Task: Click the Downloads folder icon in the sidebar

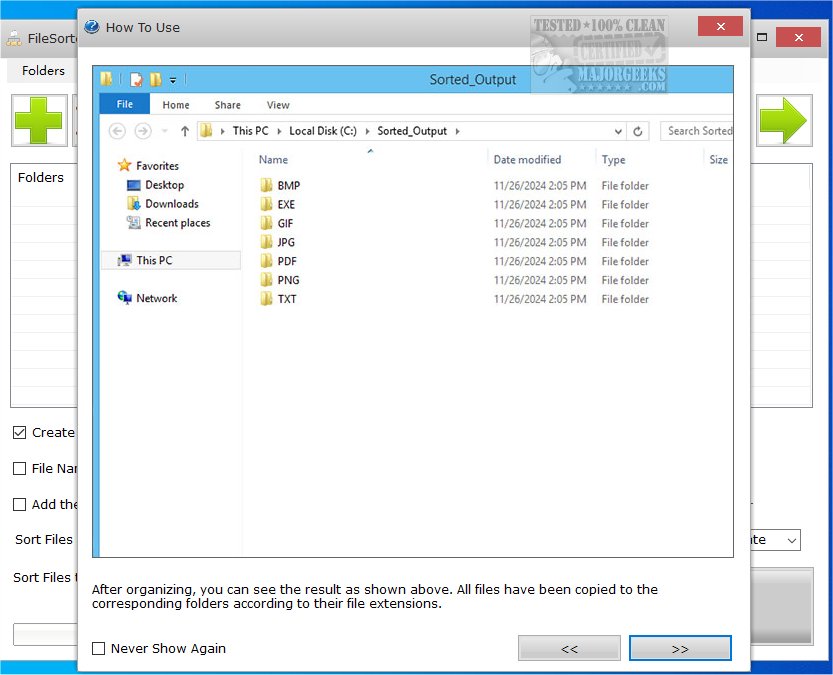Action: click(x=133, y=203)
